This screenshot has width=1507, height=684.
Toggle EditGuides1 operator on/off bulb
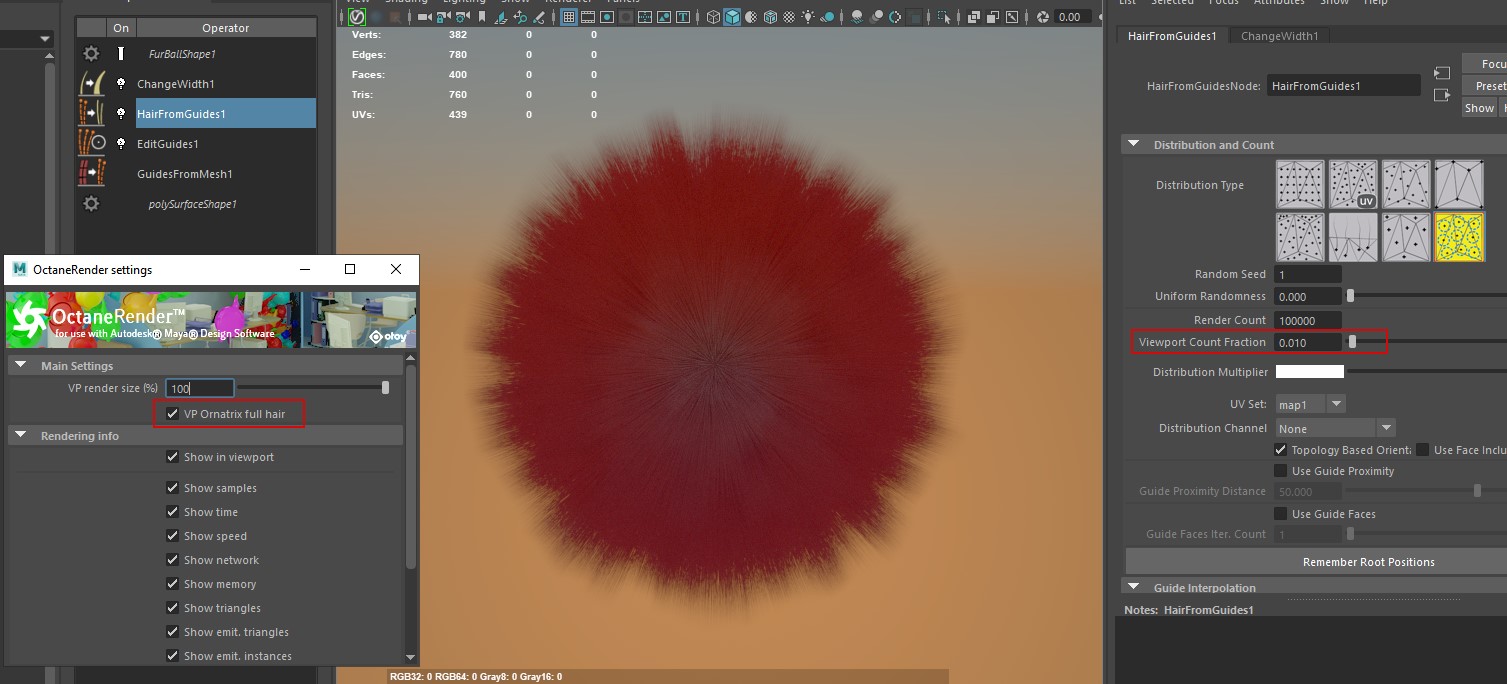pyautogui.click(x=121, y=144)
